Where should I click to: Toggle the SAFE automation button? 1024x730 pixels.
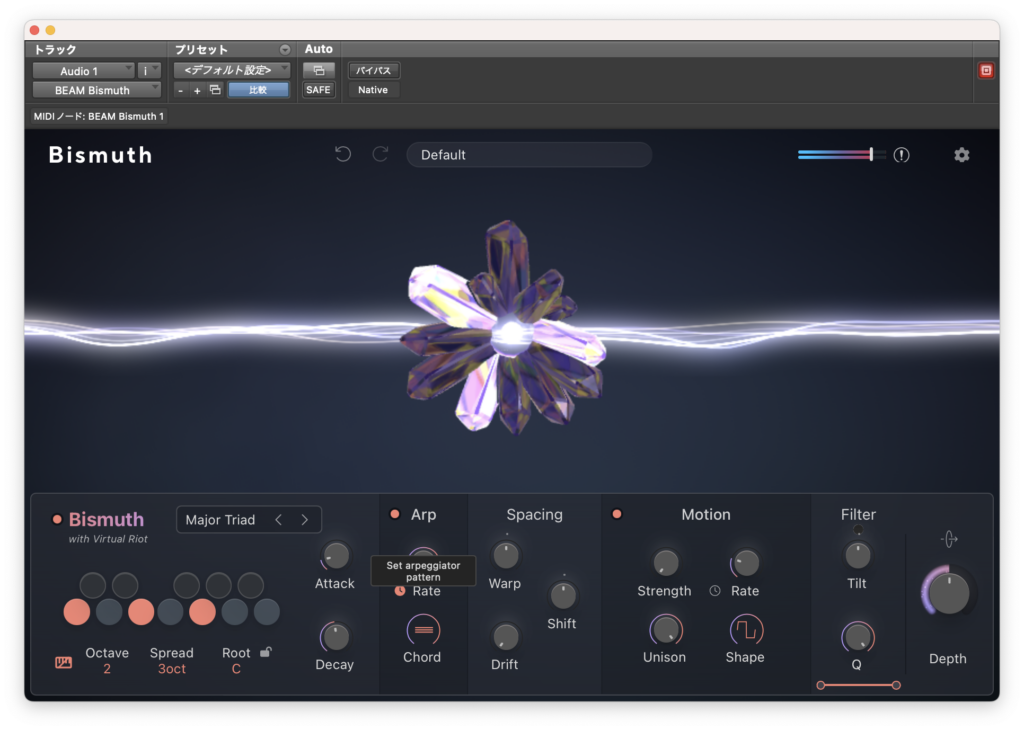point(318,90)
